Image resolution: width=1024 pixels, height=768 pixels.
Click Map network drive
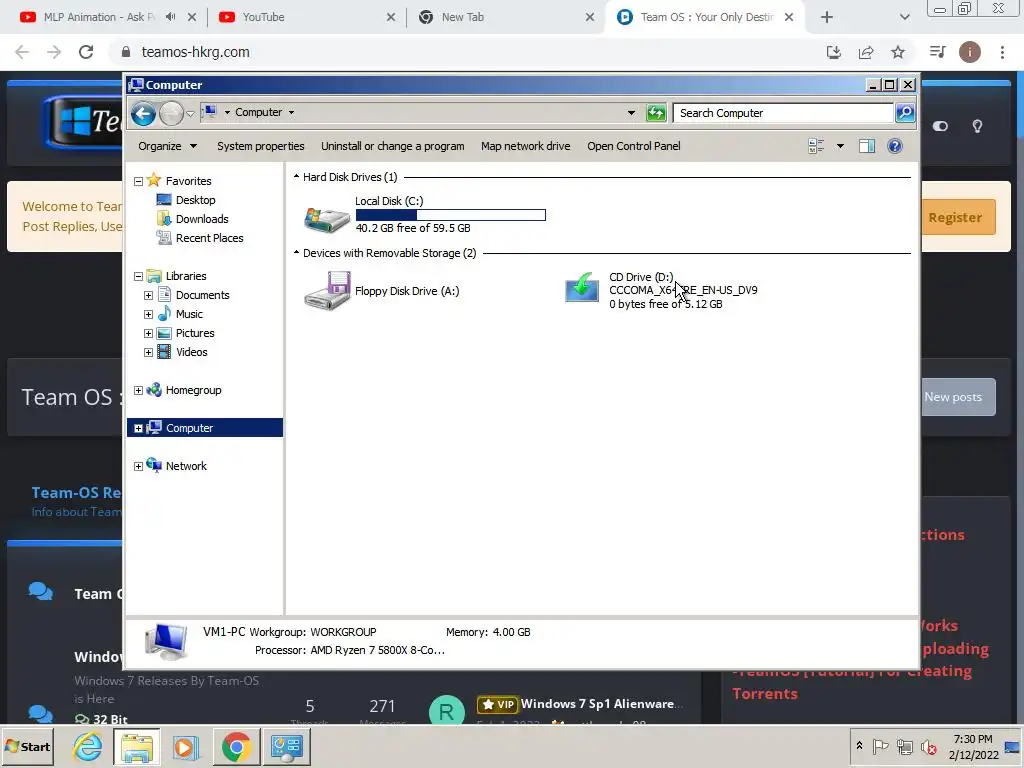coord(526,146)
